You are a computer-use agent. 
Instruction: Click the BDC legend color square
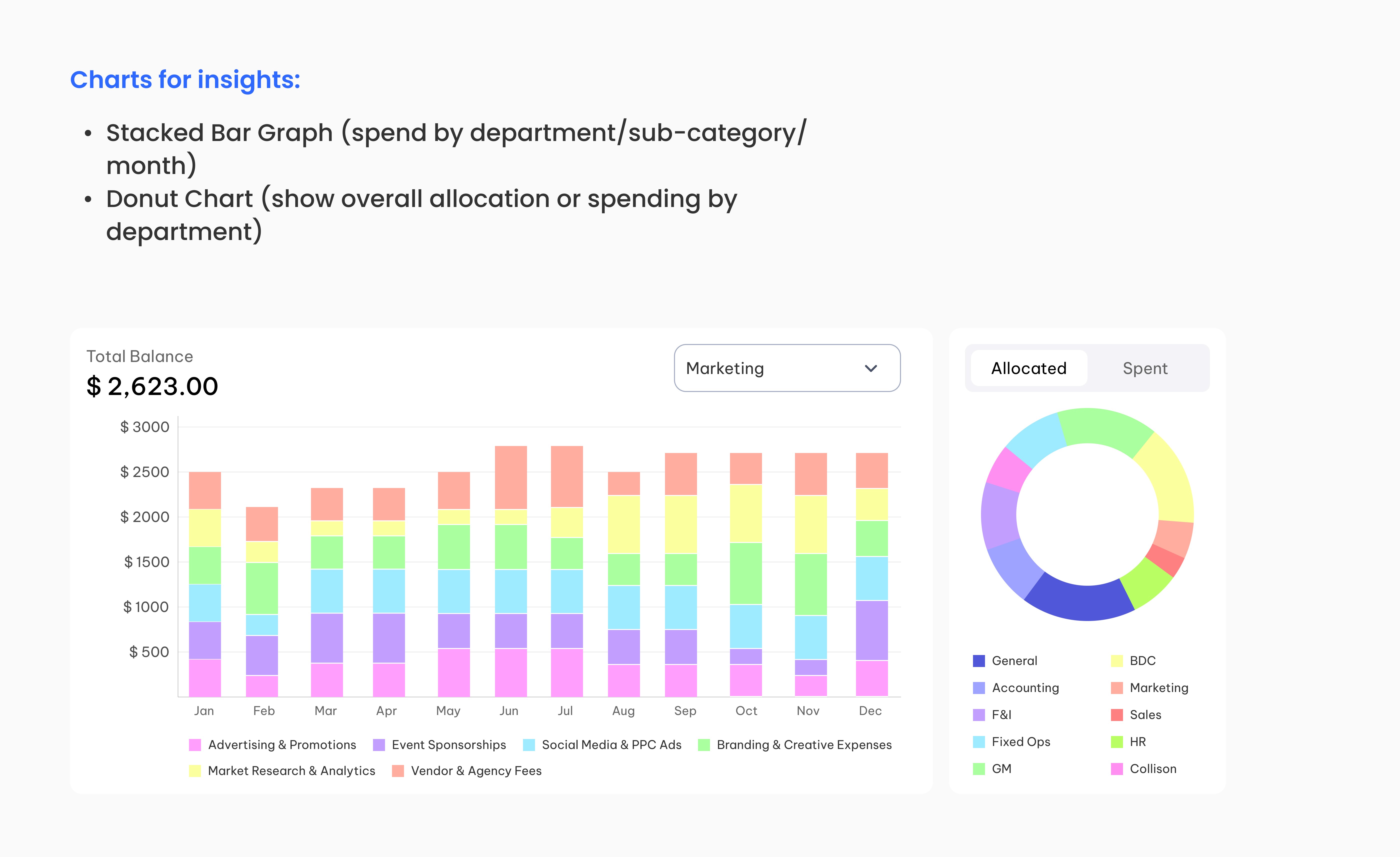[1116, 661]
